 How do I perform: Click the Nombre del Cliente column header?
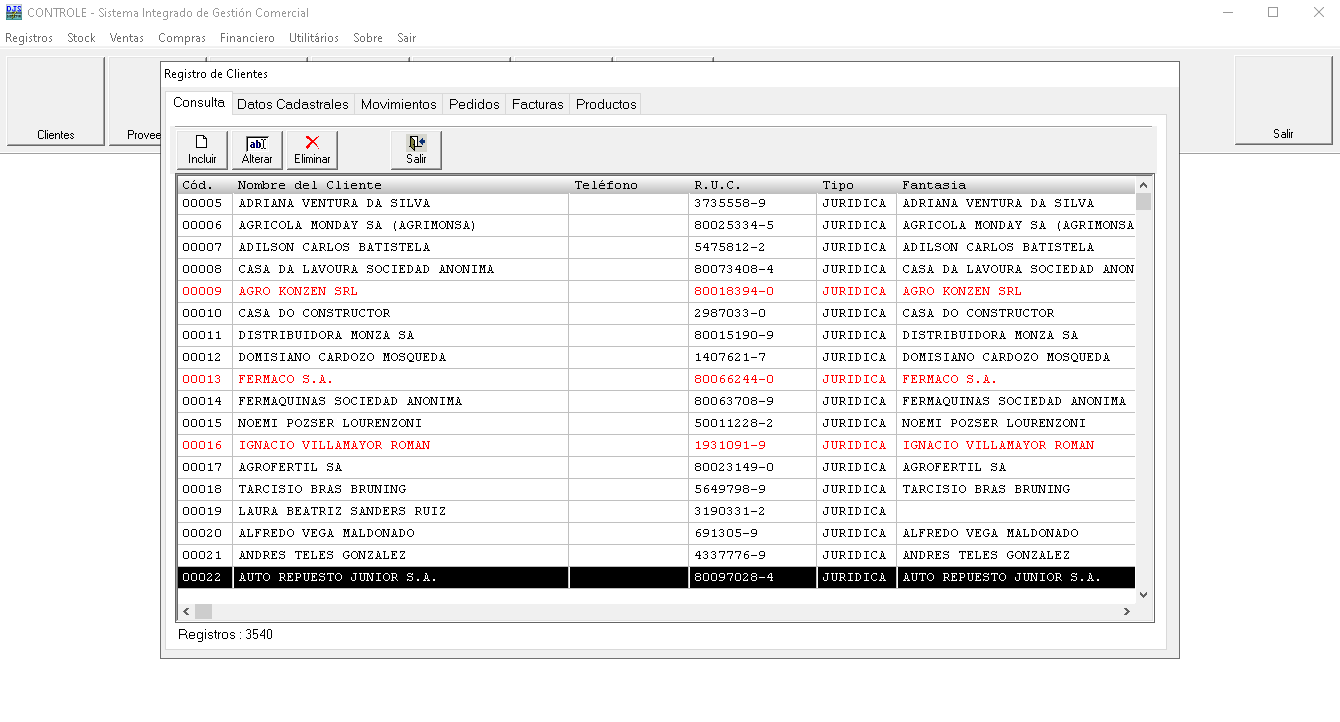[310, 185]
